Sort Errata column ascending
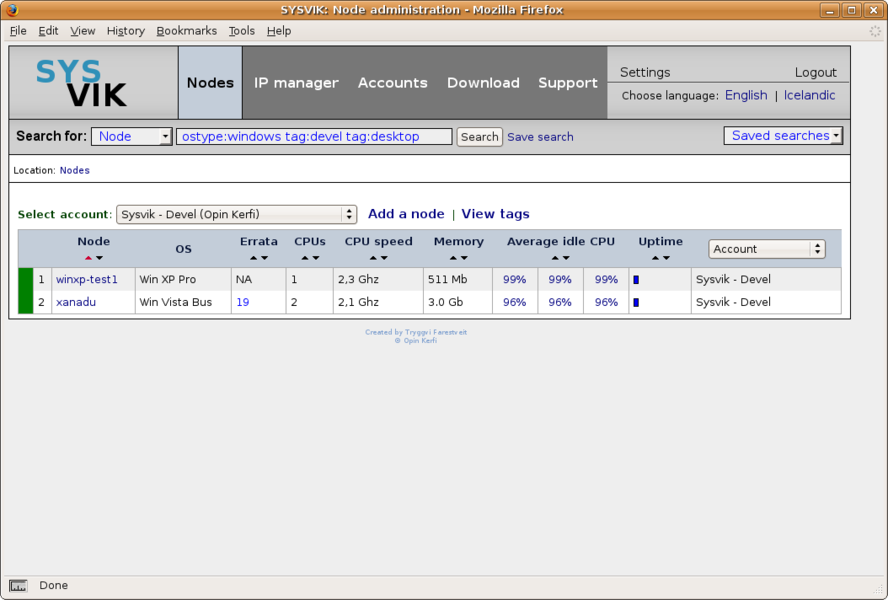Screen dimensions: 888x600 [253, 258]
